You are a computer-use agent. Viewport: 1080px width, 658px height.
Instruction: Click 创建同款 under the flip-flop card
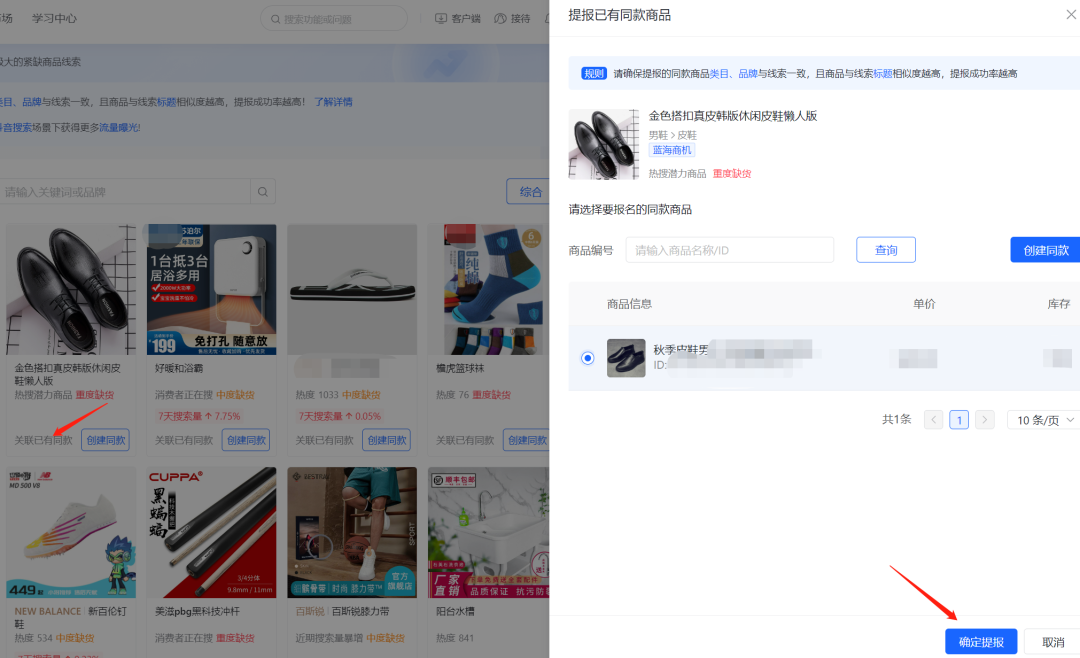tap(386, 440)
